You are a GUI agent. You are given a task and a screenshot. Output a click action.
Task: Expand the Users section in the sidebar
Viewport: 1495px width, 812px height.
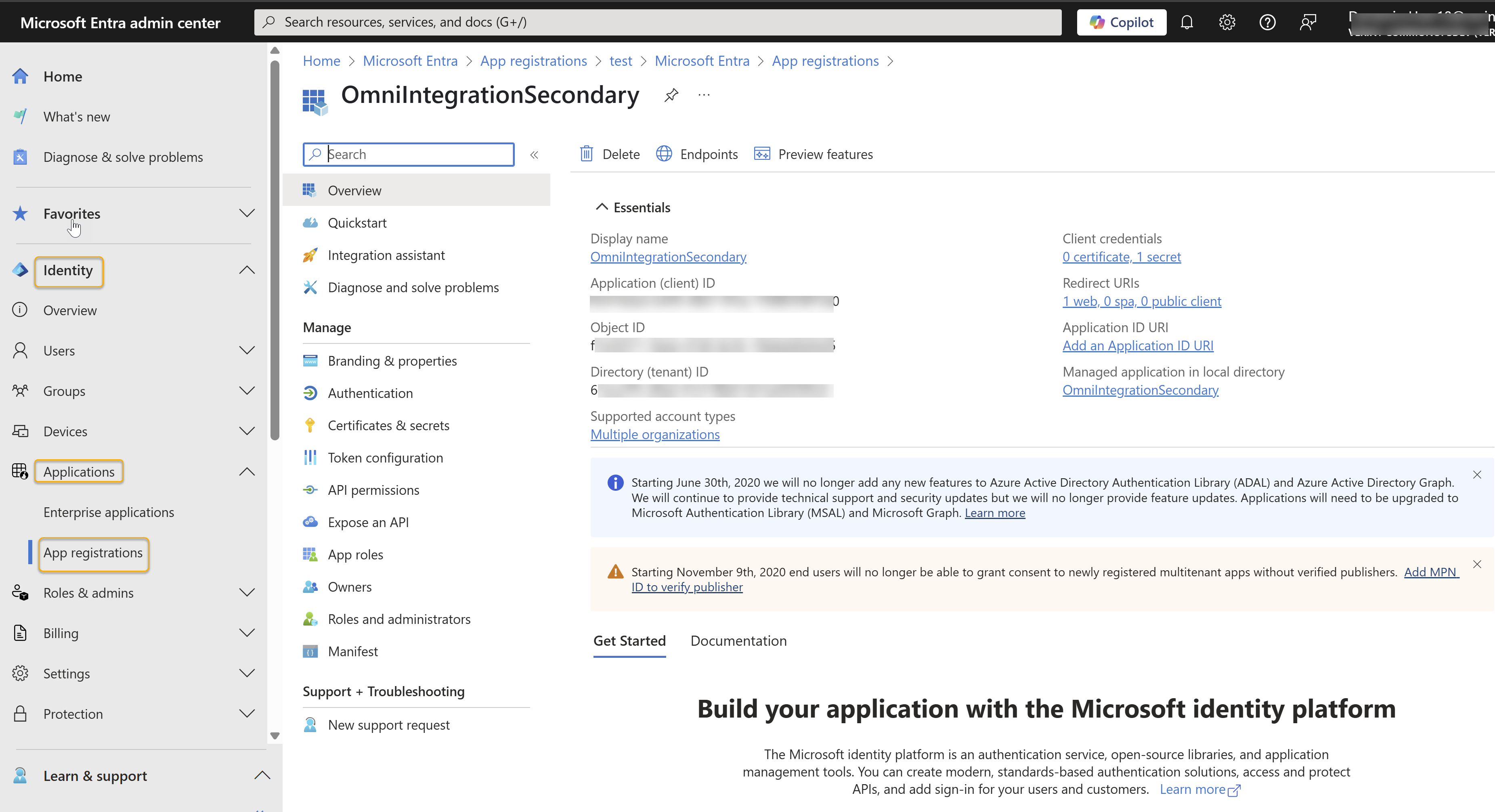tap(247, 350)
